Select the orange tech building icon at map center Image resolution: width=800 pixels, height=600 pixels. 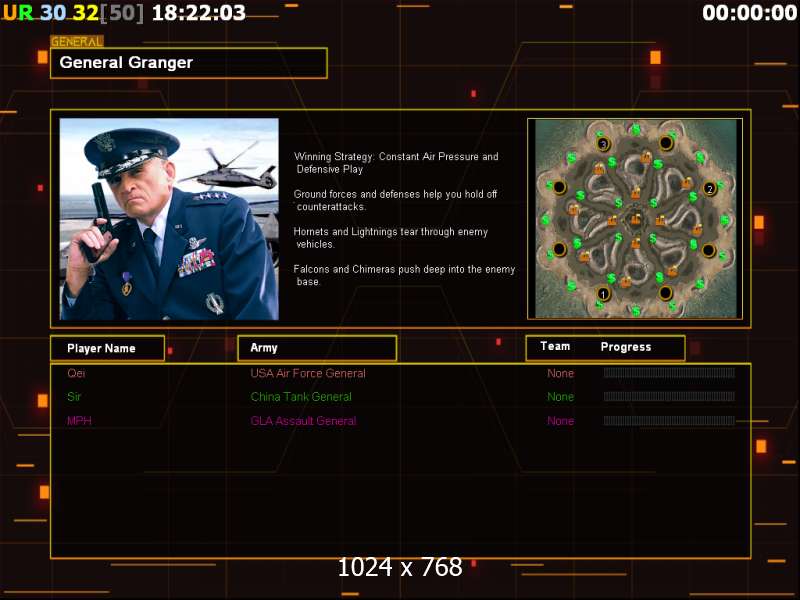click(635, 219)
